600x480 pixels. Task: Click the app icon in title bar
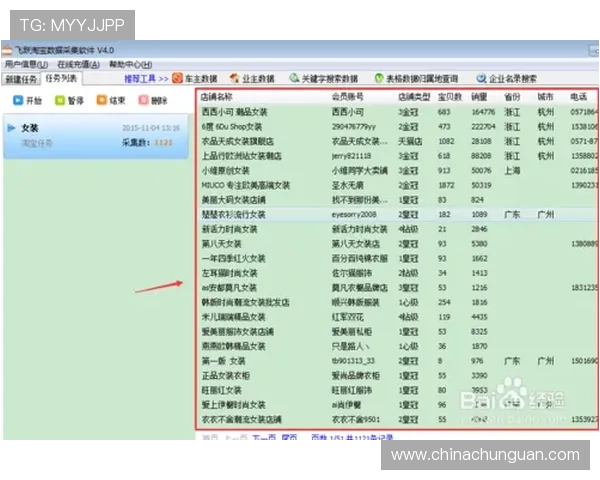coord(7,50)
